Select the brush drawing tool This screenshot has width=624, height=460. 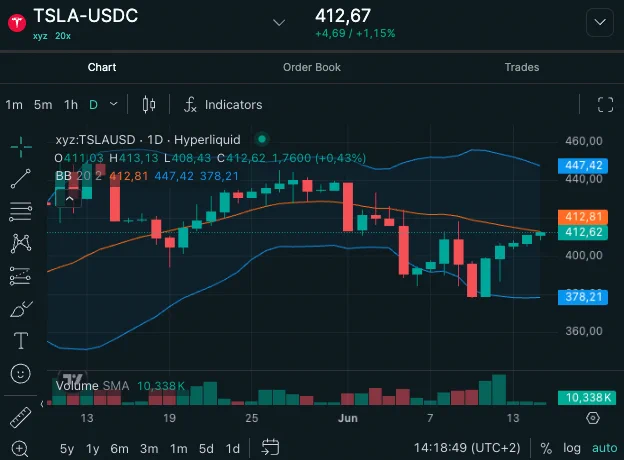[x=21, y=309]
